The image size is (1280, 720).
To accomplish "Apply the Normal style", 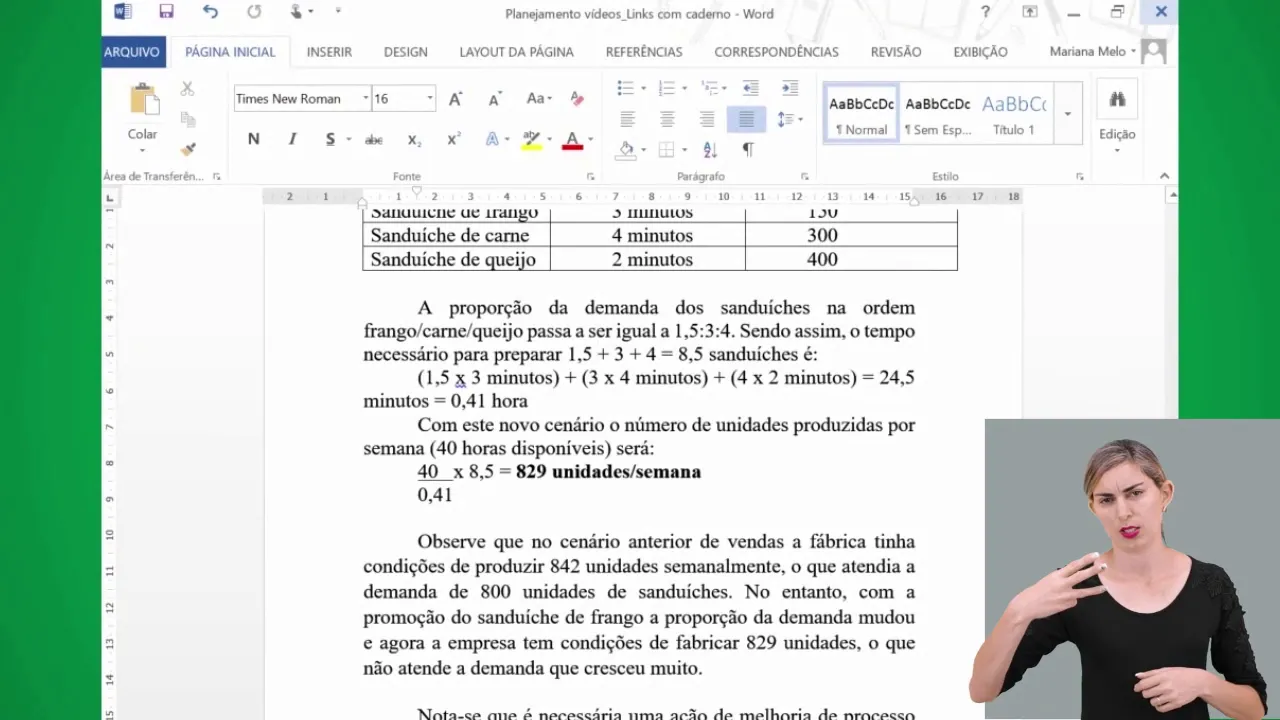I will [861, 113].
